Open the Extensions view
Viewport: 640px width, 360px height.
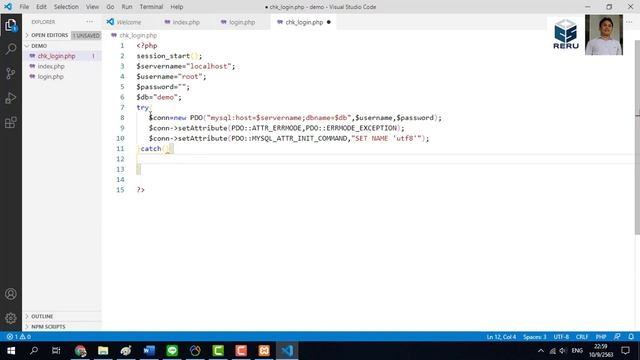point(11,122)
